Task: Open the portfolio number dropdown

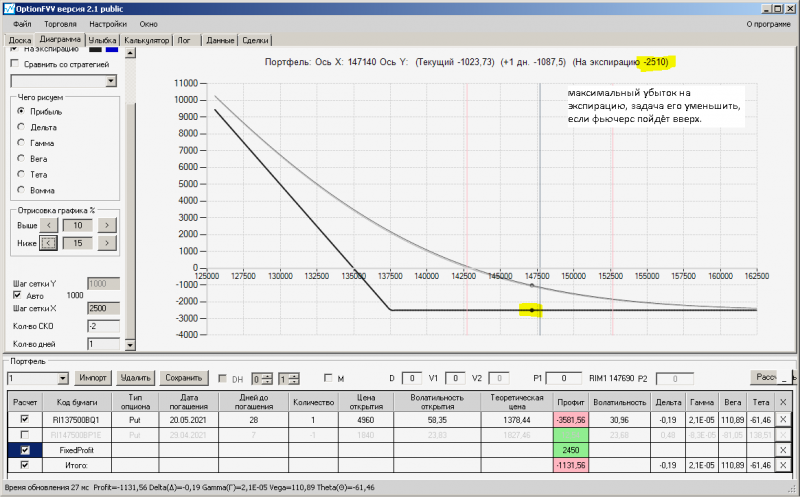Action: [x=63, y=379]
